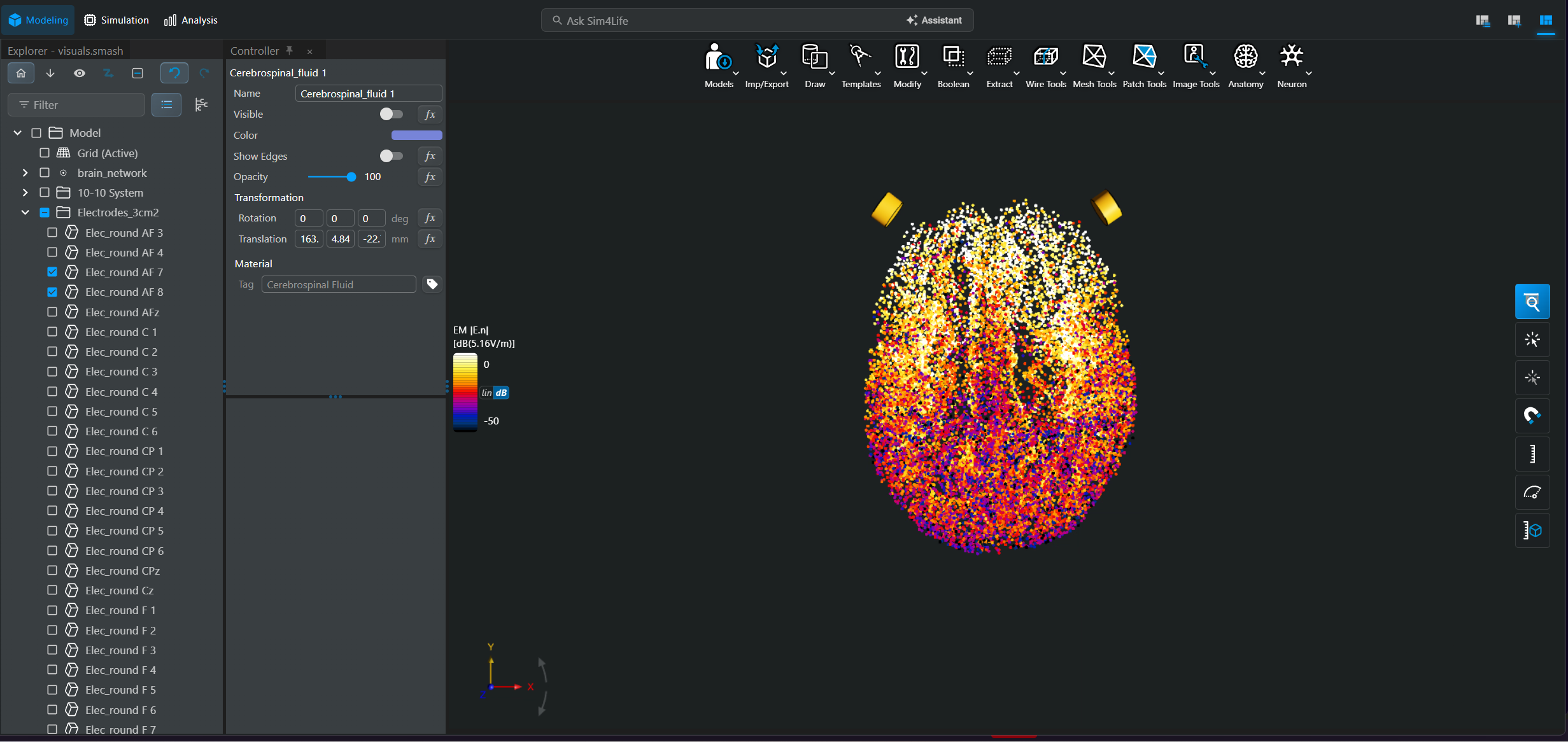The height and width of the screenshot is (742, 1568).
Task: Select the Draw tool icon
Action: click(814, 57)
